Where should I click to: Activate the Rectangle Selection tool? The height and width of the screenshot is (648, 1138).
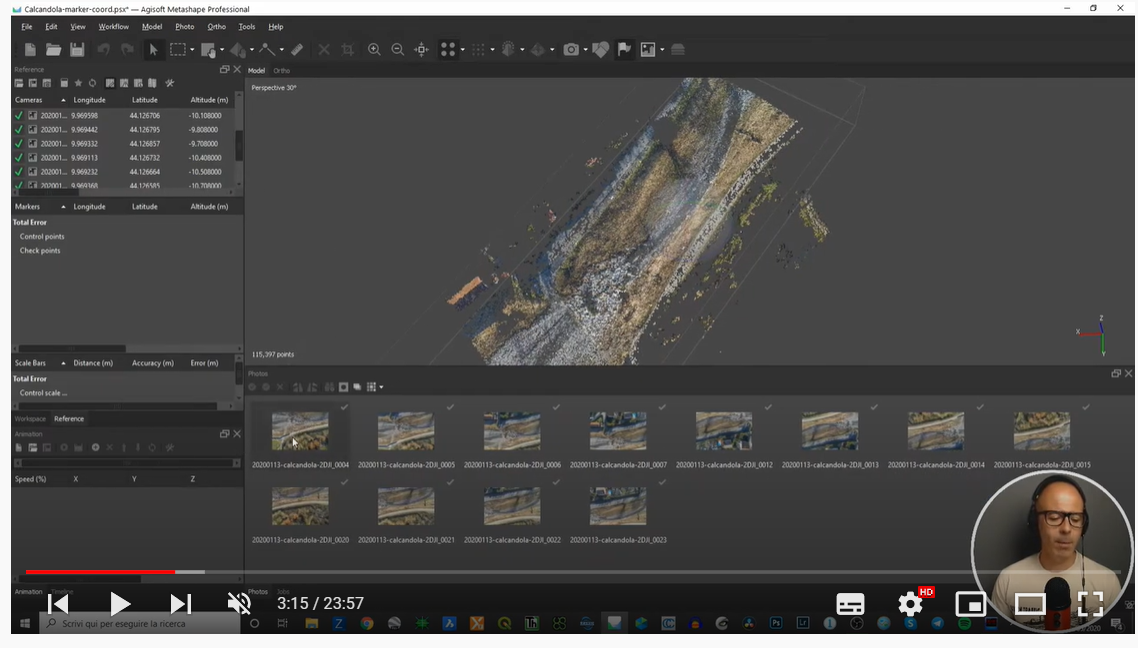pyautogui.click(x=179, y=49)
